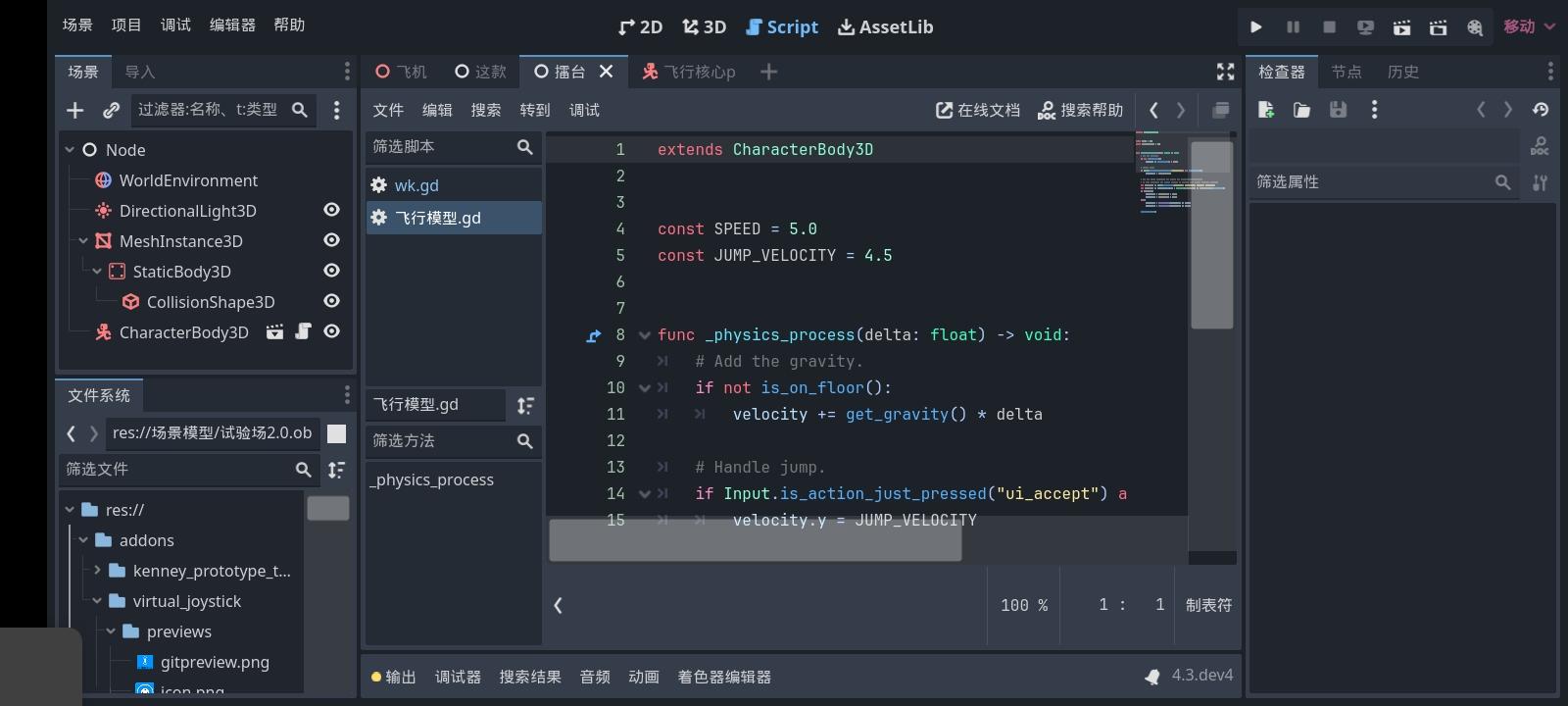Collapse the MeshInstance3D node
The width and height of the screenshot is (1568, 706).
pos(83,241)
